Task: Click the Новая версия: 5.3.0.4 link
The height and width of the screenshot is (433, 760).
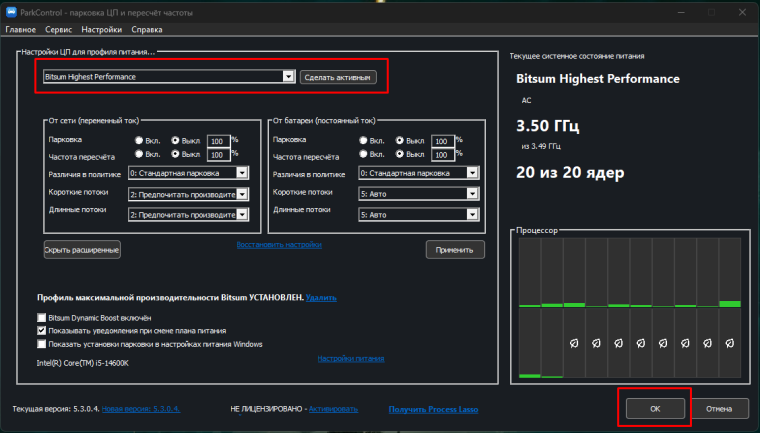Action: 141,409
